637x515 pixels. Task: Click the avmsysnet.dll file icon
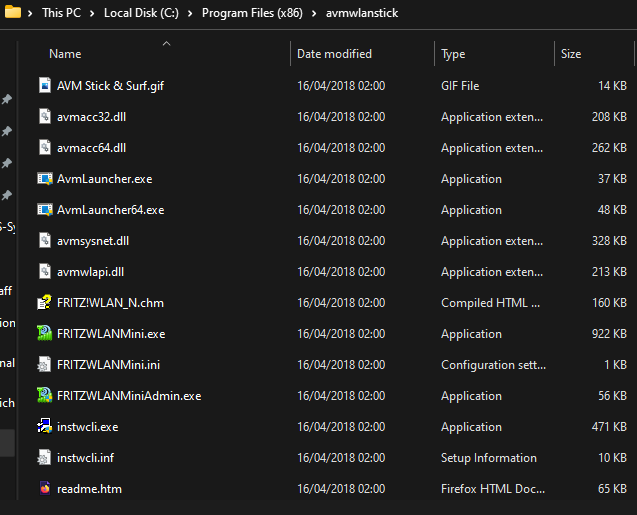point(45,240)
